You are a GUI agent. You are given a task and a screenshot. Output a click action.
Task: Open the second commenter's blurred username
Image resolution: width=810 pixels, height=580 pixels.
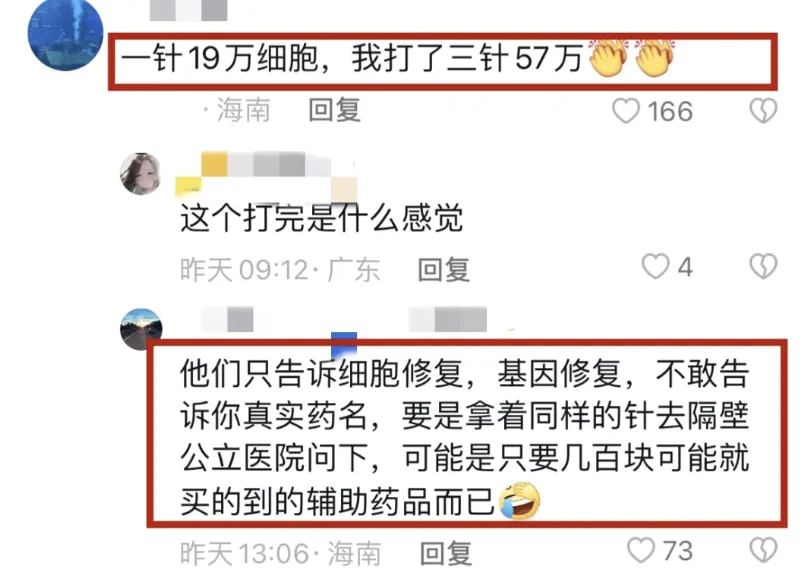click(266, 174)
